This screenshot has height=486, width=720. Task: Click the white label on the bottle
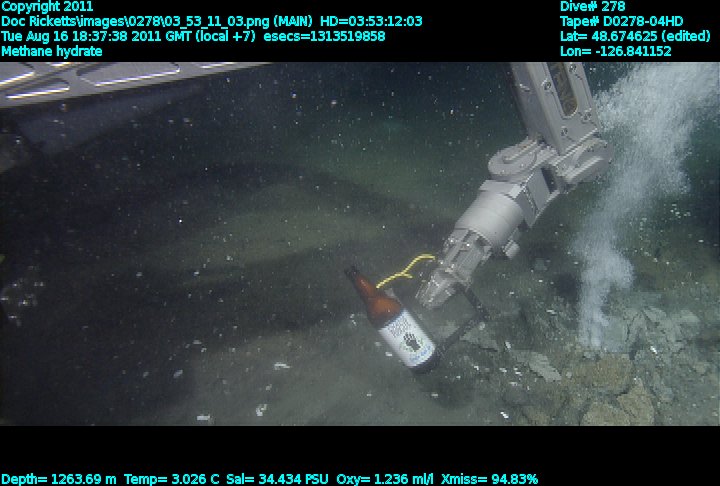coord(408,336)
